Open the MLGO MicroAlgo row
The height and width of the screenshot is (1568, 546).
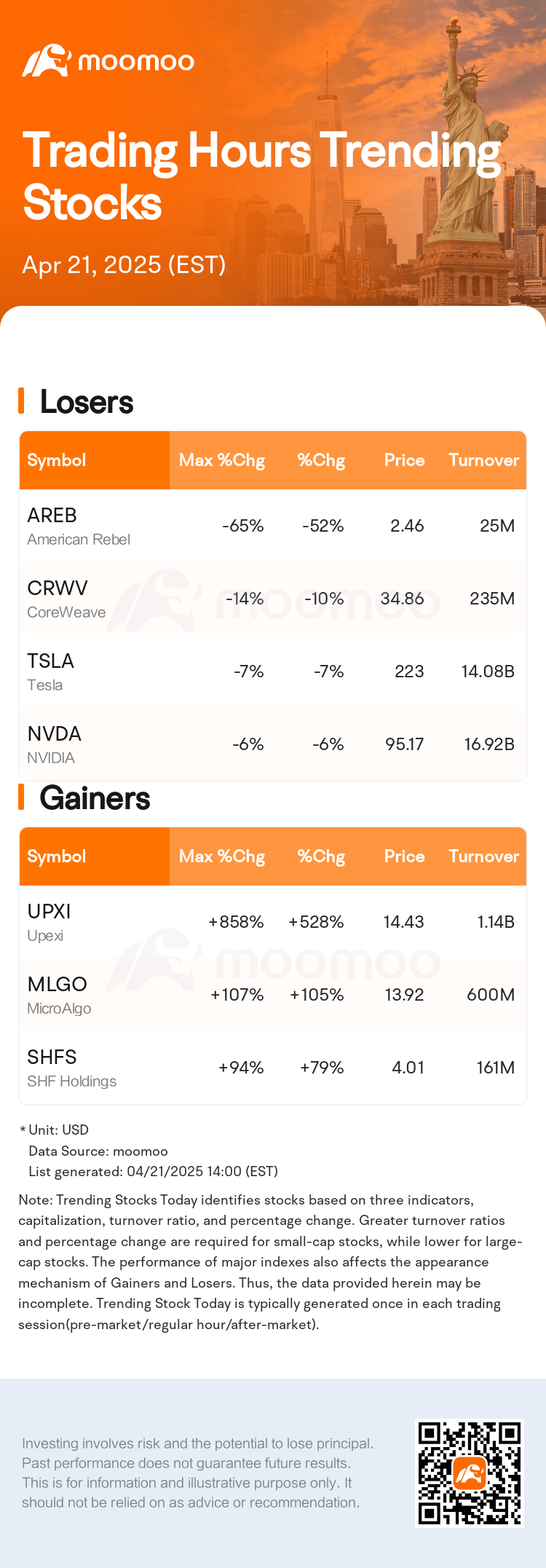point(273,995)
